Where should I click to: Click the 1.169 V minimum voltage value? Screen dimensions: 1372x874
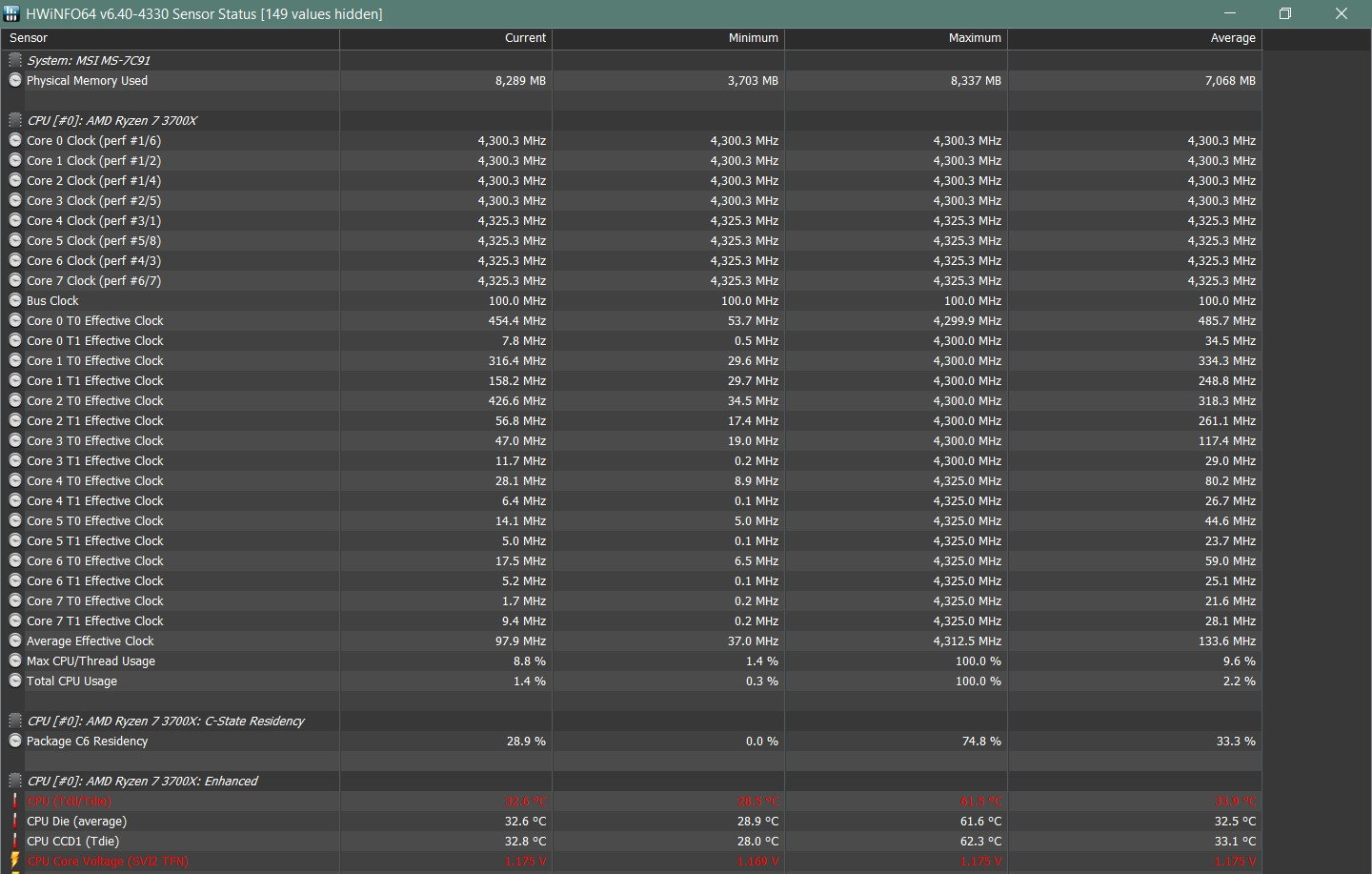758,861
